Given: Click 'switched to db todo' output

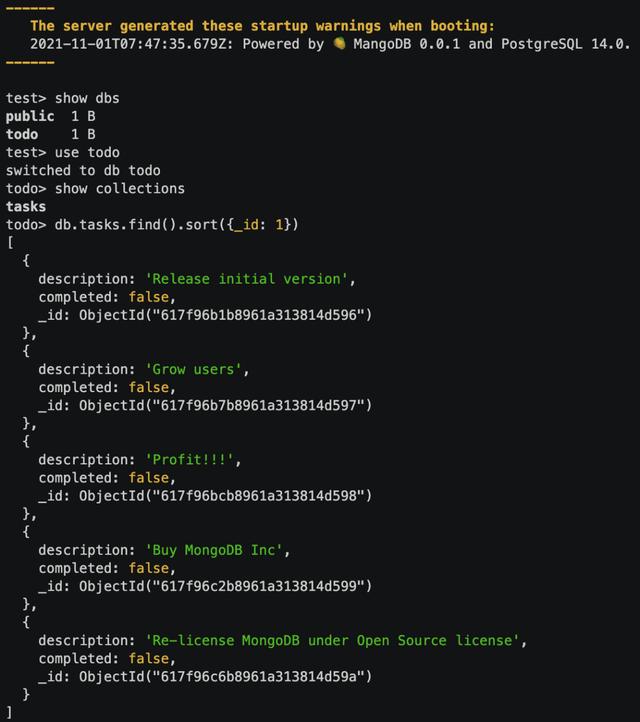Looking at the screenshot, I should 83,170.
